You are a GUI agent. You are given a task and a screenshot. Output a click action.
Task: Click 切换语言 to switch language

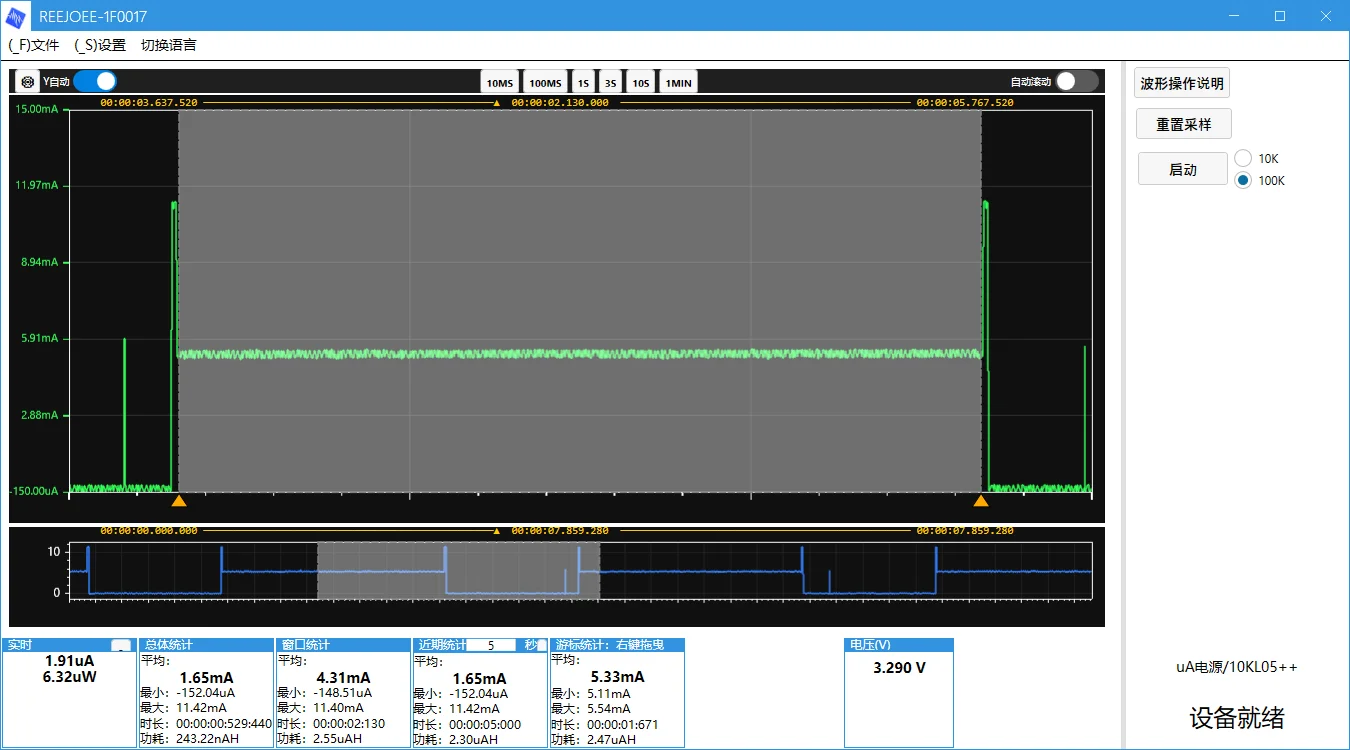(168, 45)
